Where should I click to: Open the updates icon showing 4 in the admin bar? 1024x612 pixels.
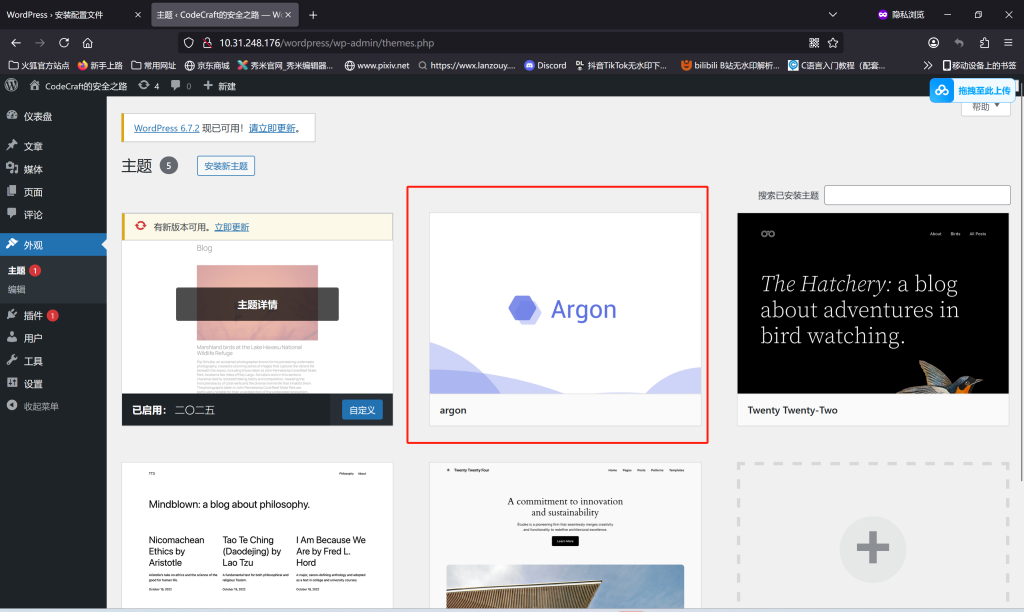148,86
